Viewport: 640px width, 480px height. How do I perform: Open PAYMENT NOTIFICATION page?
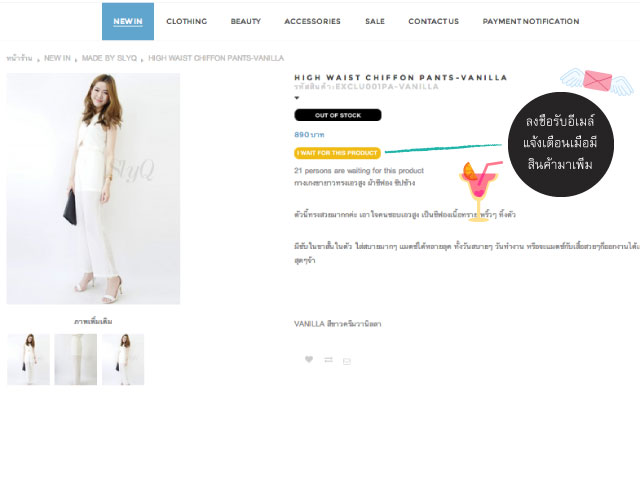tap(531, 22)
